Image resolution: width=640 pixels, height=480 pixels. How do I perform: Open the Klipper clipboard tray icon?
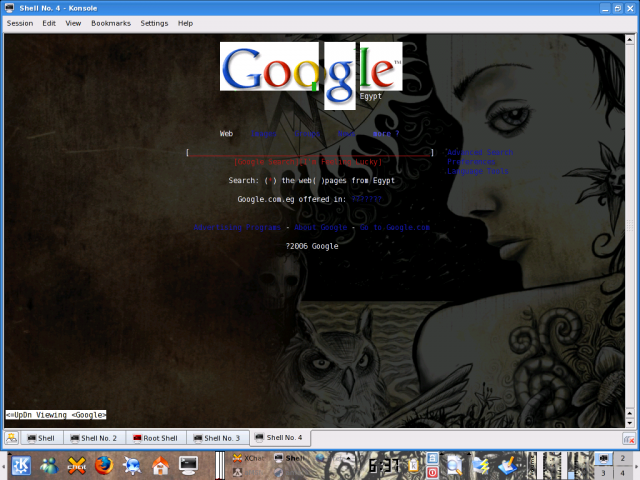tap(413, 465)
